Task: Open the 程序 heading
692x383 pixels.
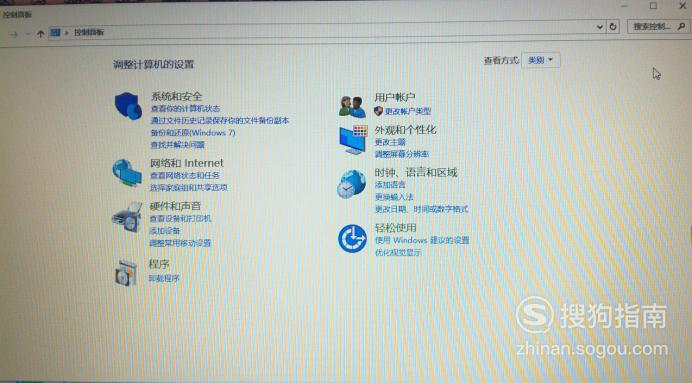Action: [159, 264]
